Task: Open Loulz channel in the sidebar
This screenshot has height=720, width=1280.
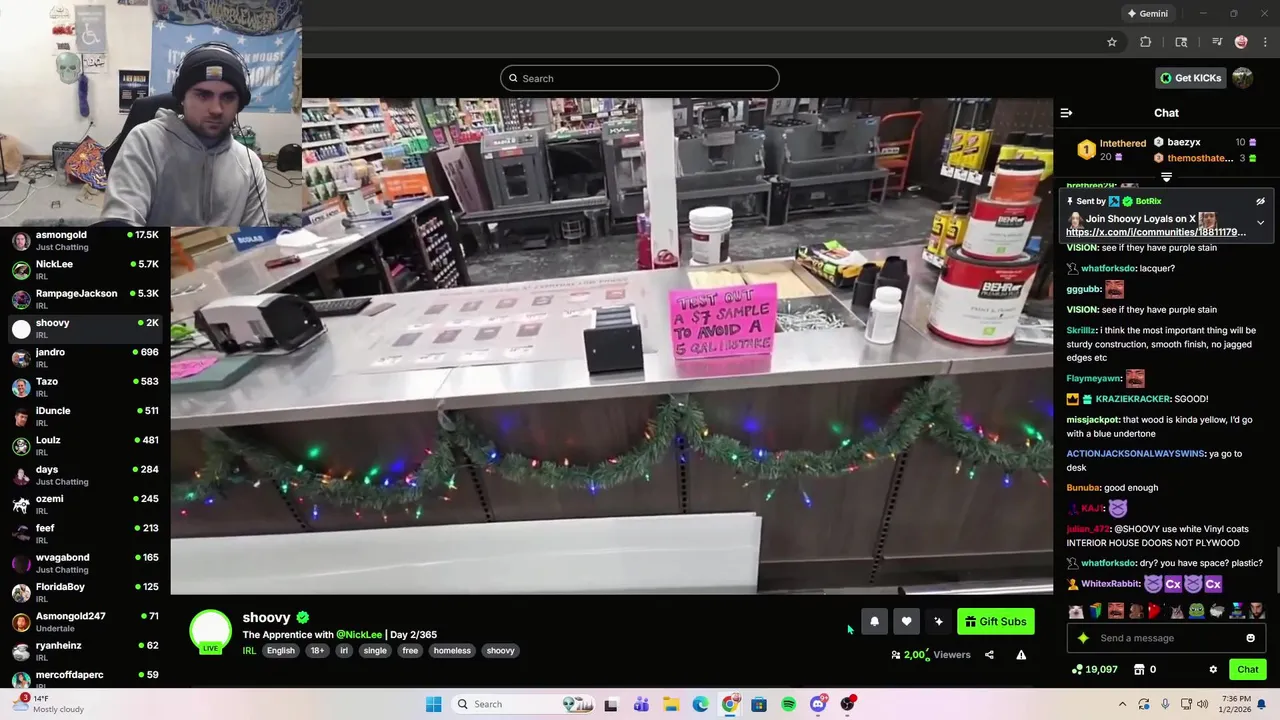Action: (x=85, y=446)
